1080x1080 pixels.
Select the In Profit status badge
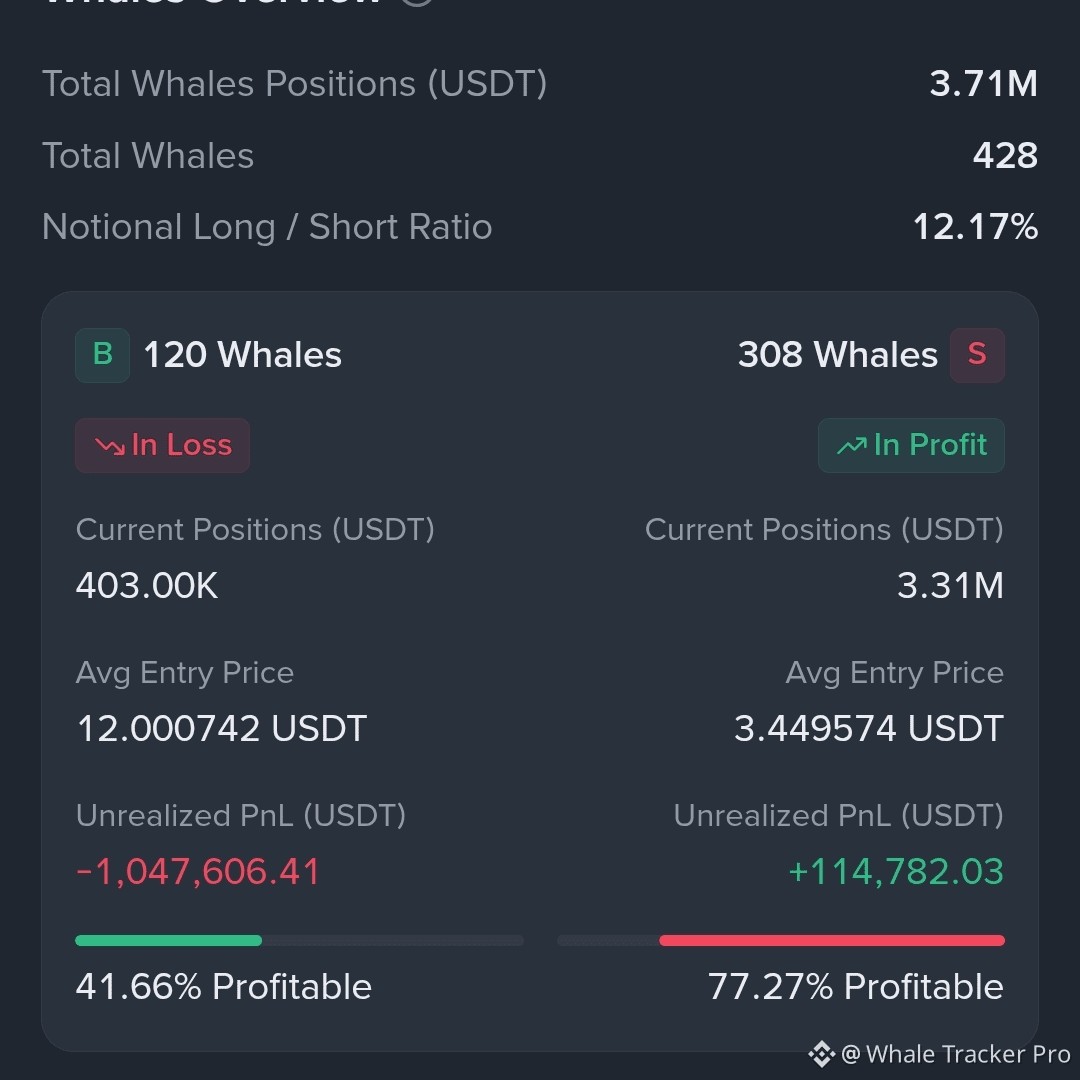[x=911, y=446]
